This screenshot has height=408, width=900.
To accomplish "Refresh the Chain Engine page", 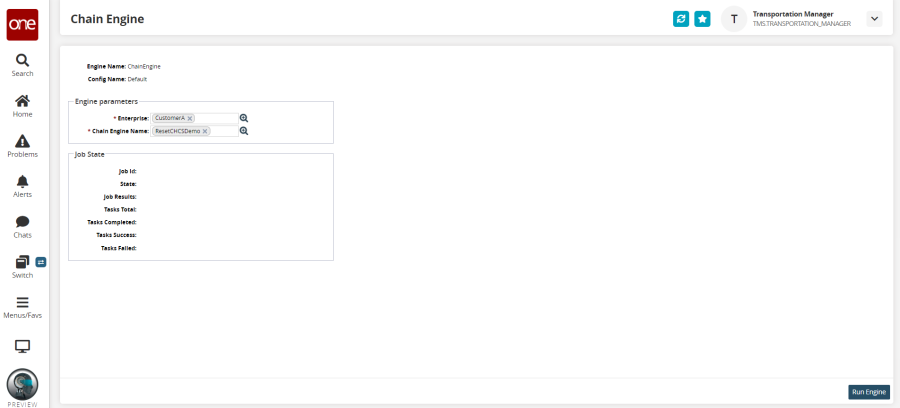I will pos(681,19).
